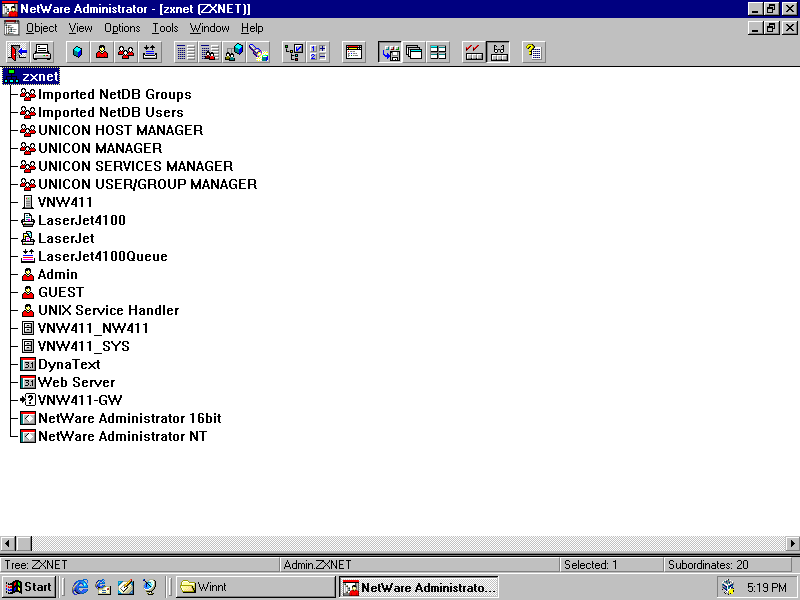Click the Create User toolbar icon
The width and height of the screenshot is (800, 600).
[x=102, y=52]
